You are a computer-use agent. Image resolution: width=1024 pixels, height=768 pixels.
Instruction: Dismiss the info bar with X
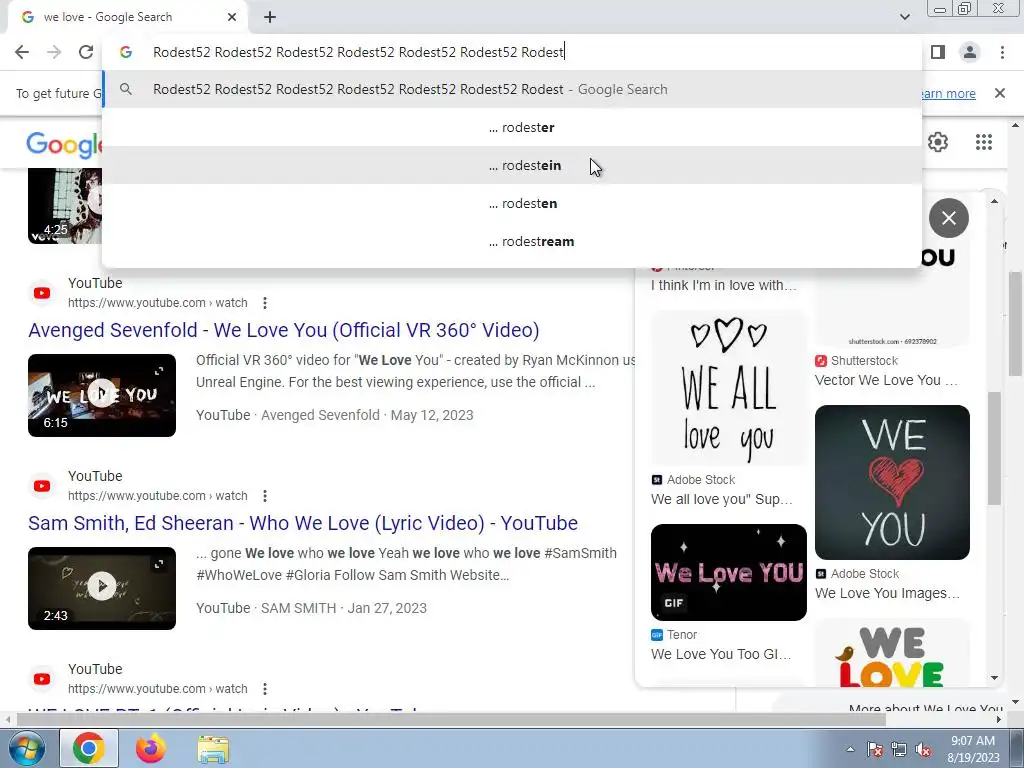click(x=1000, y=93)
